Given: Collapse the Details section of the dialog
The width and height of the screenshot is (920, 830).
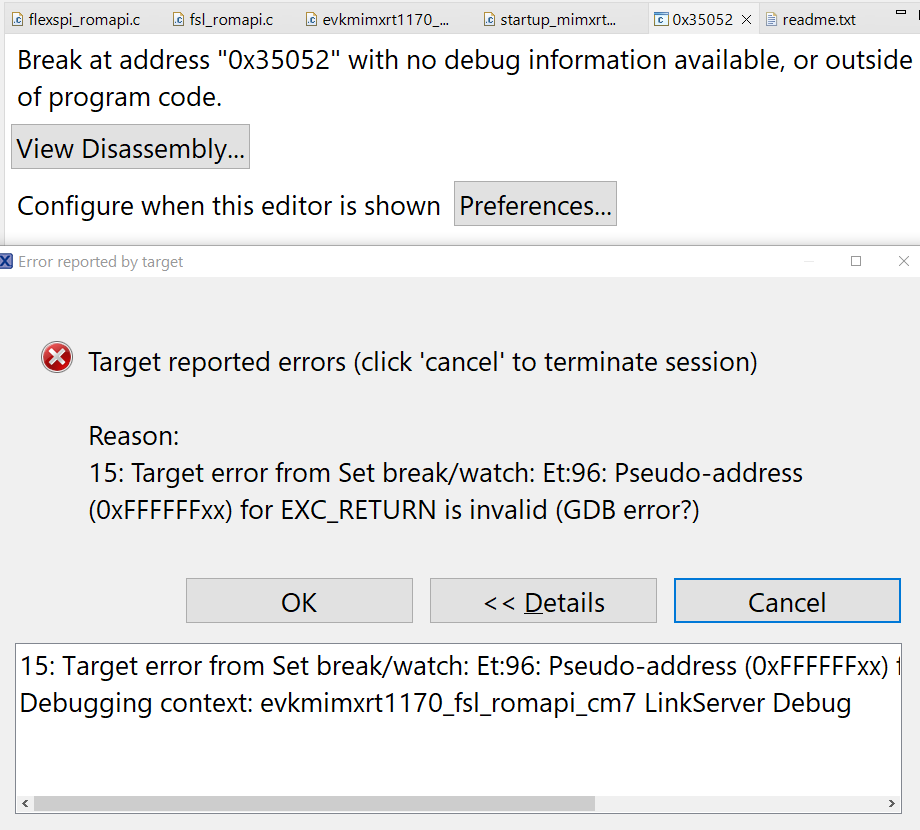Looking at the screenshot, I should [x=543, y=601].
